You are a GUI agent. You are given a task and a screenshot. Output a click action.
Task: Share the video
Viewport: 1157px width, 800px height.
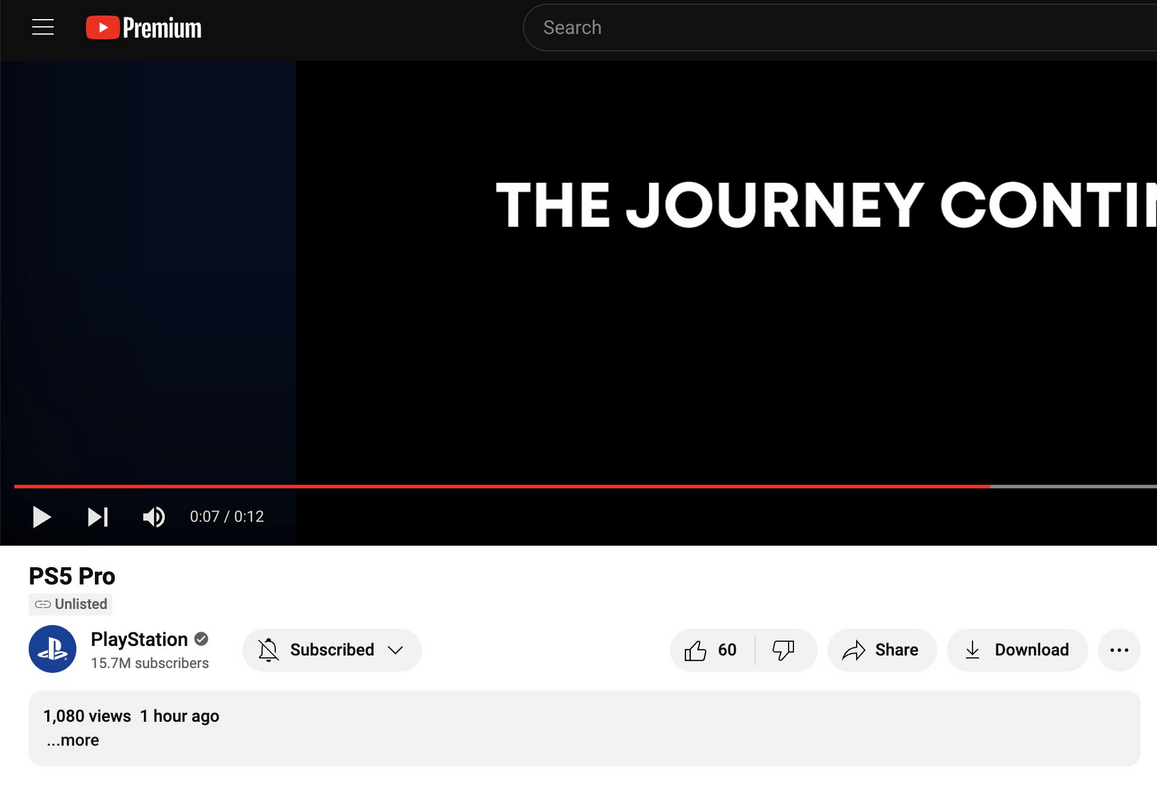(882, 649)
